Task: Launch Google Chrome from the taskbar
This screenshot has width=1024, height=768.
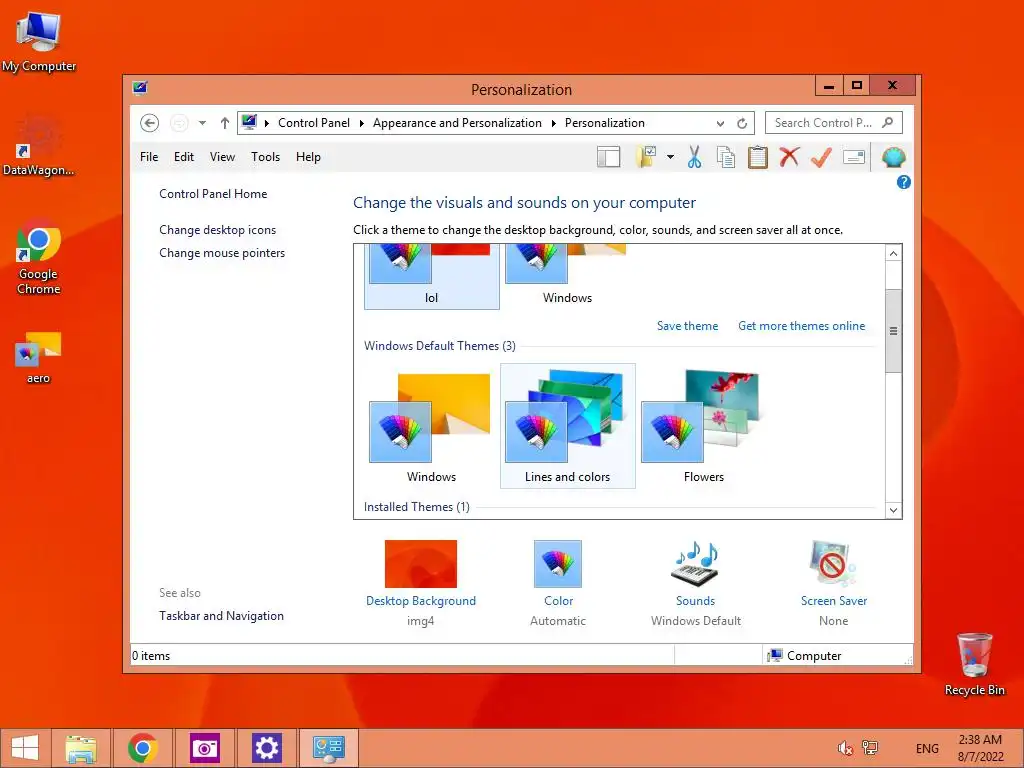Action: click(x=143, y=748)
